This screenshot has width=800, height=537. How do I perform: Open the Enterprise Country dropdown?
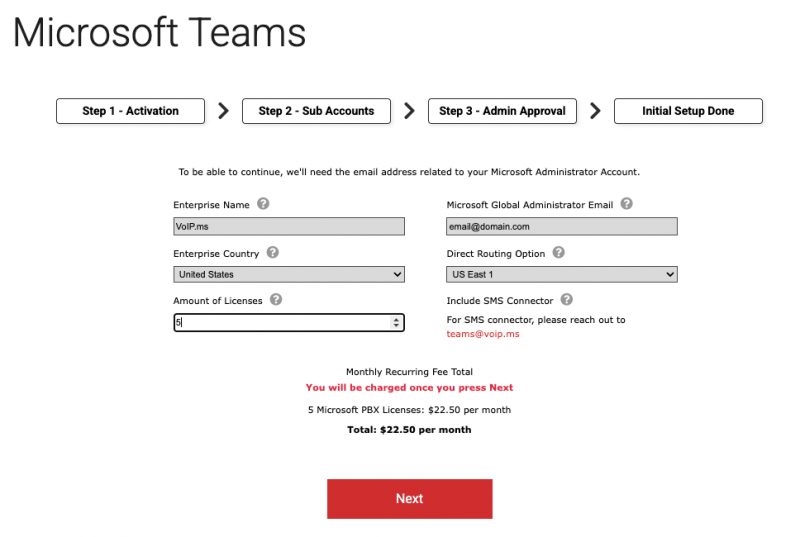point(289,274)
